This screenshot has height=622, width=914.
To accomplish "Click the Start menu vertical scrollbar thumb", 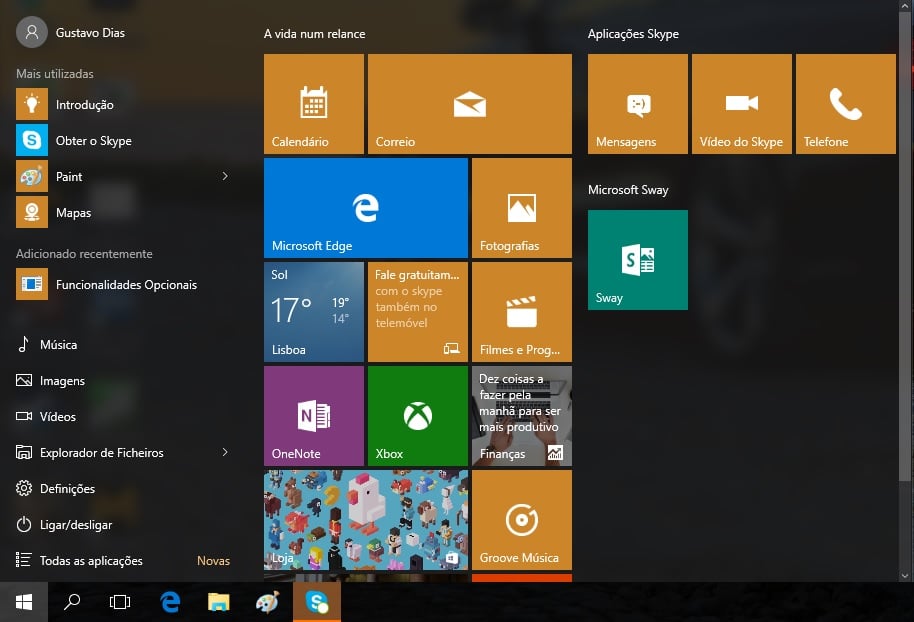I will tap(905, 248).
